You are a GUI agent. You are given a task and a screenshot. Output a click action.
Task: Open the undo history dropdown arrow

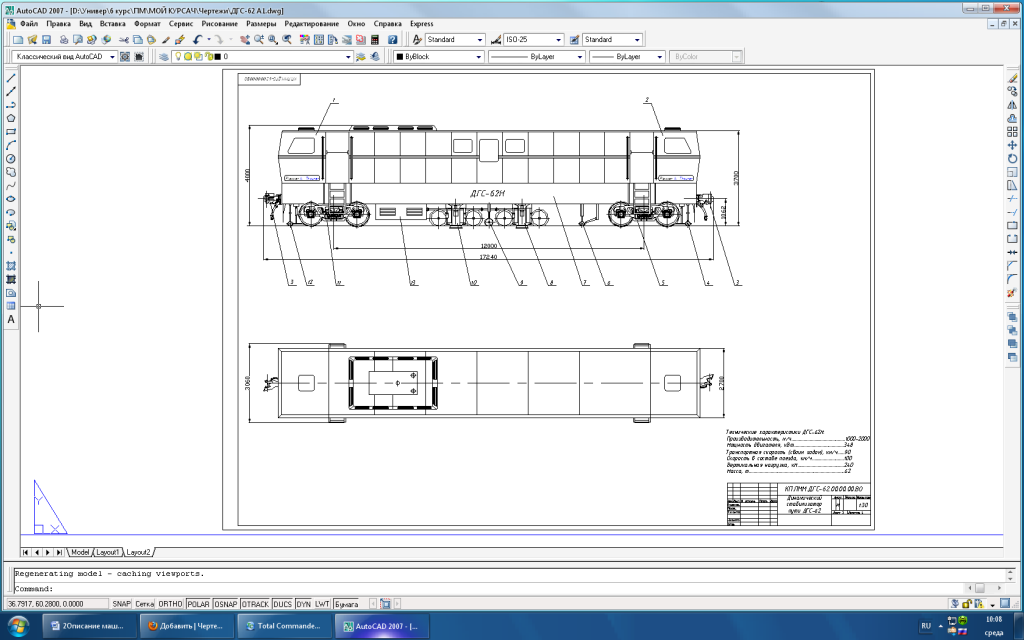point(209,40)
